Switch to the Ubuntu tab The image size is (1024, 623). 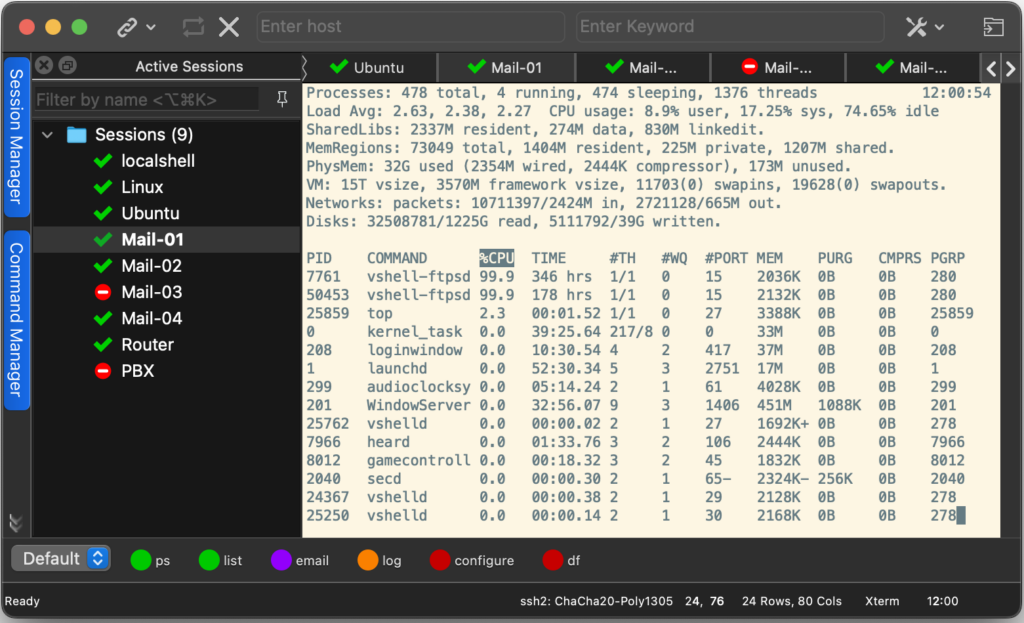[x=367, y=68]
